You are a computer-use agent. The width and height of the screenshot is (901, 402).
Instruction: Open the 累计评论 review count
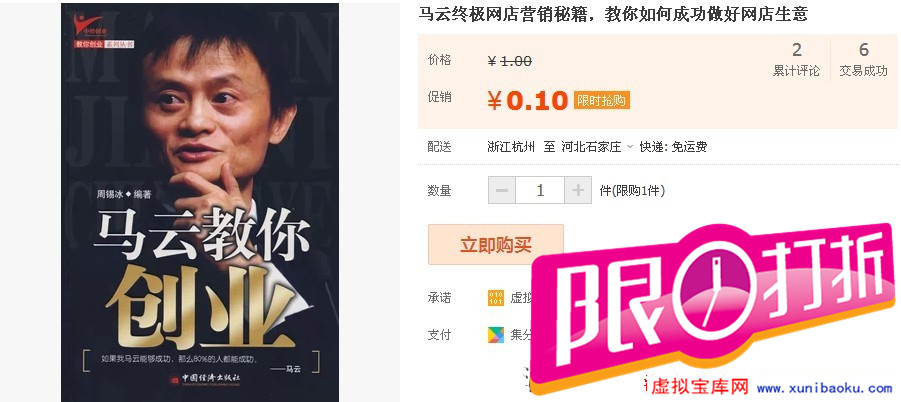[796, 60]
